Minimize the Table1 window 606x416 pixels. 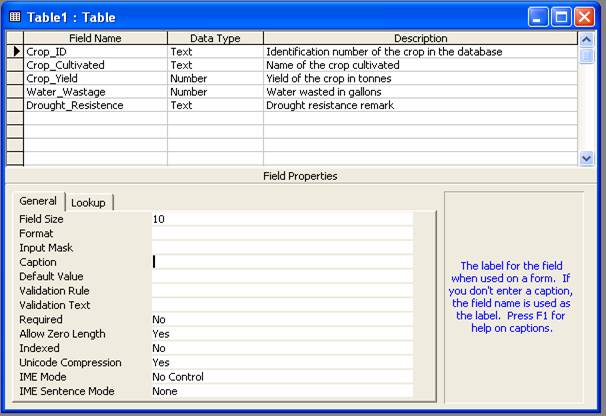click(x=538, y=17)
